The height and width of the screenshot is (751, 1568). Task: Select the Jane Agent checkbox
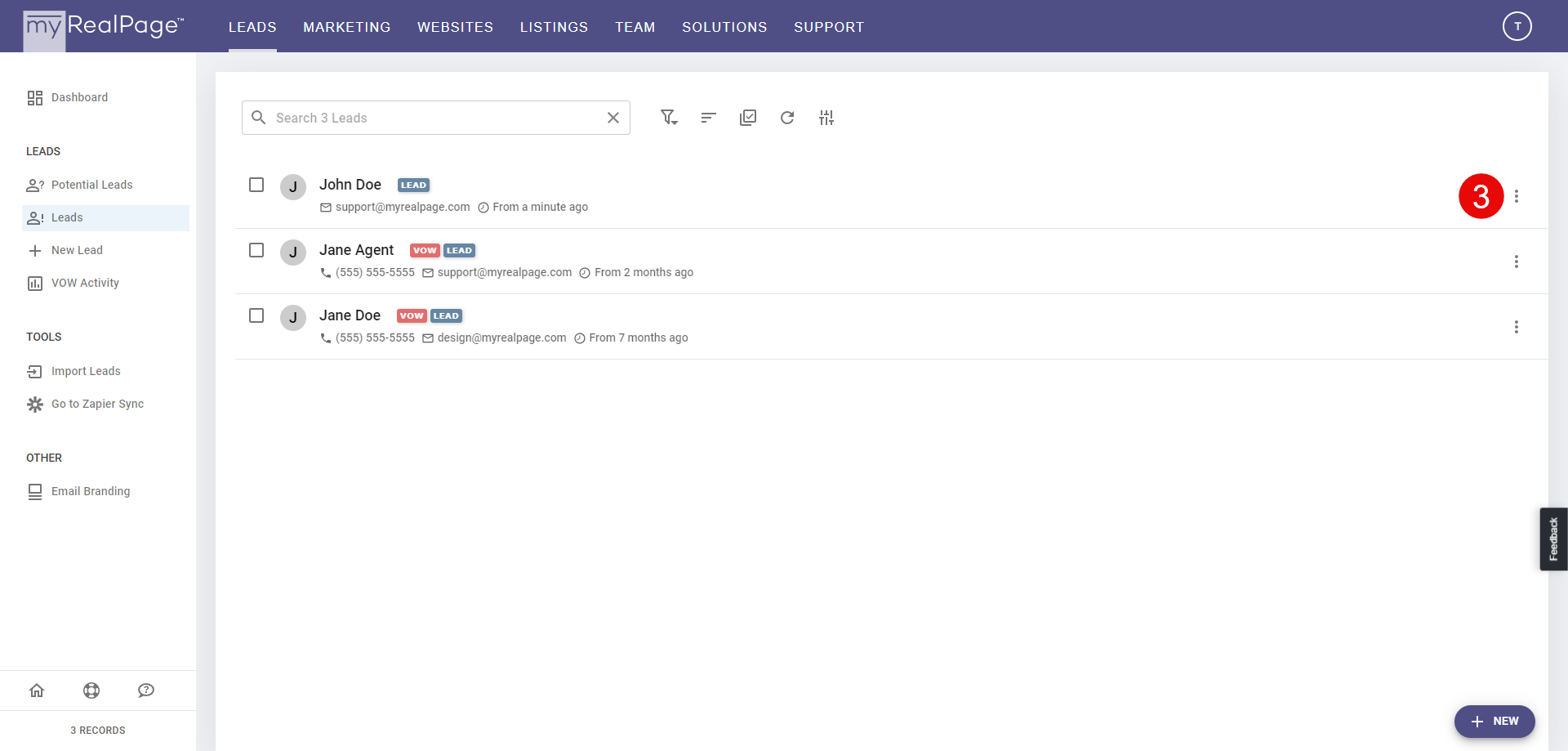pos(256,250)
